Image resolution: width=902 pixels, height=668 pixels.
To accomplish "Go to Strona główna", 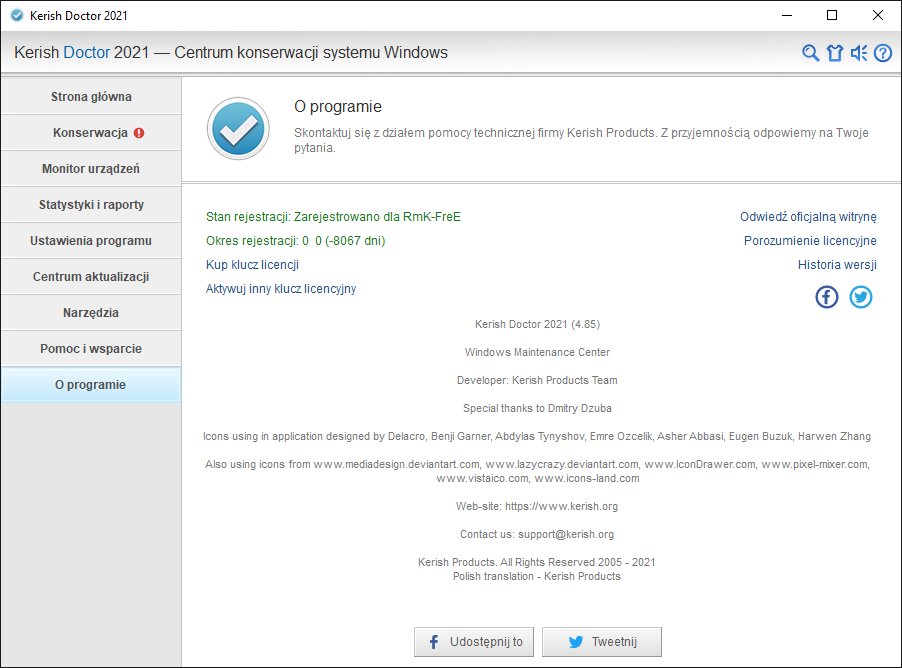I will pyautogui.click(x=91, y=97).
